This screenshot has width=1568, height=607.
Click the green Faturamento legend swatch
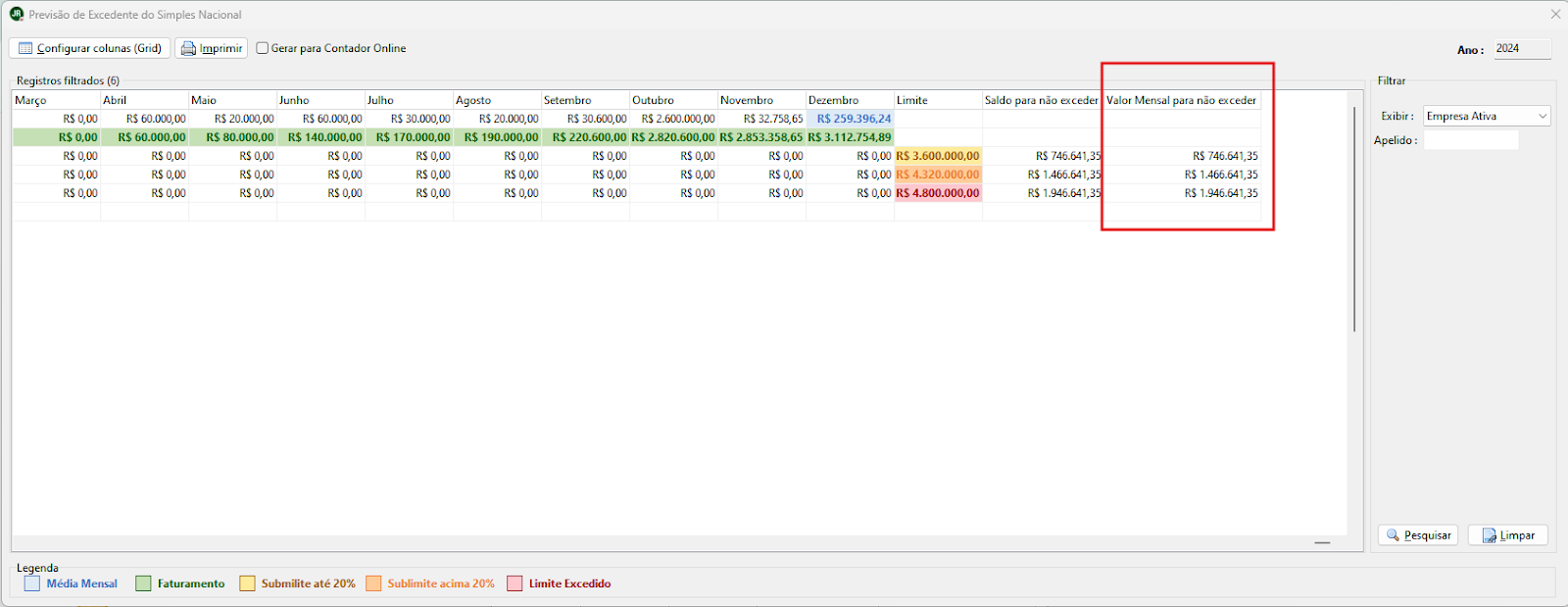tap(143, 583)
